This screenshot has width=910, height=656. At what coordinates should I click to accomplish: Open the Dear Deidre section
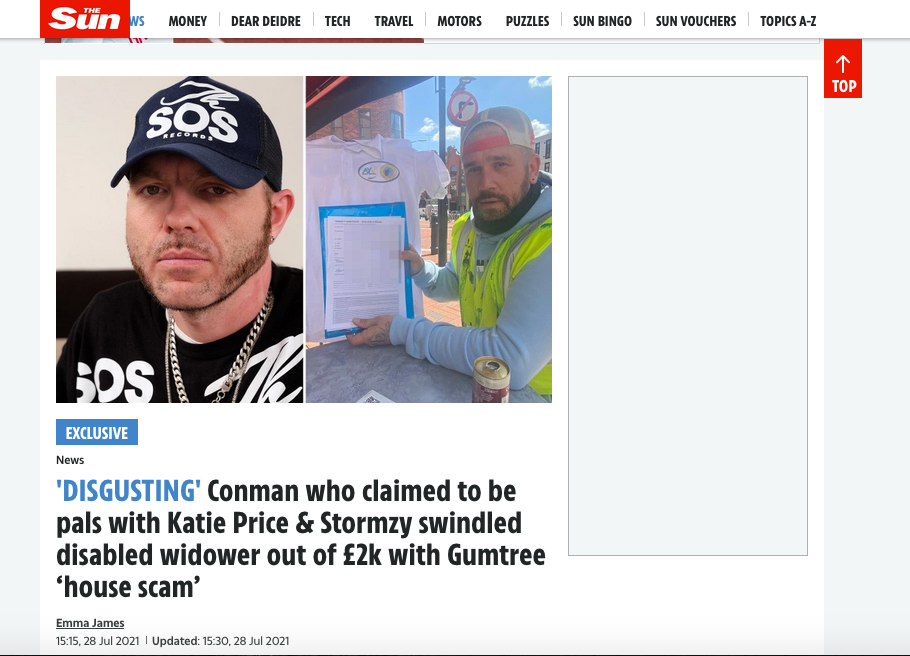point(266,21)
